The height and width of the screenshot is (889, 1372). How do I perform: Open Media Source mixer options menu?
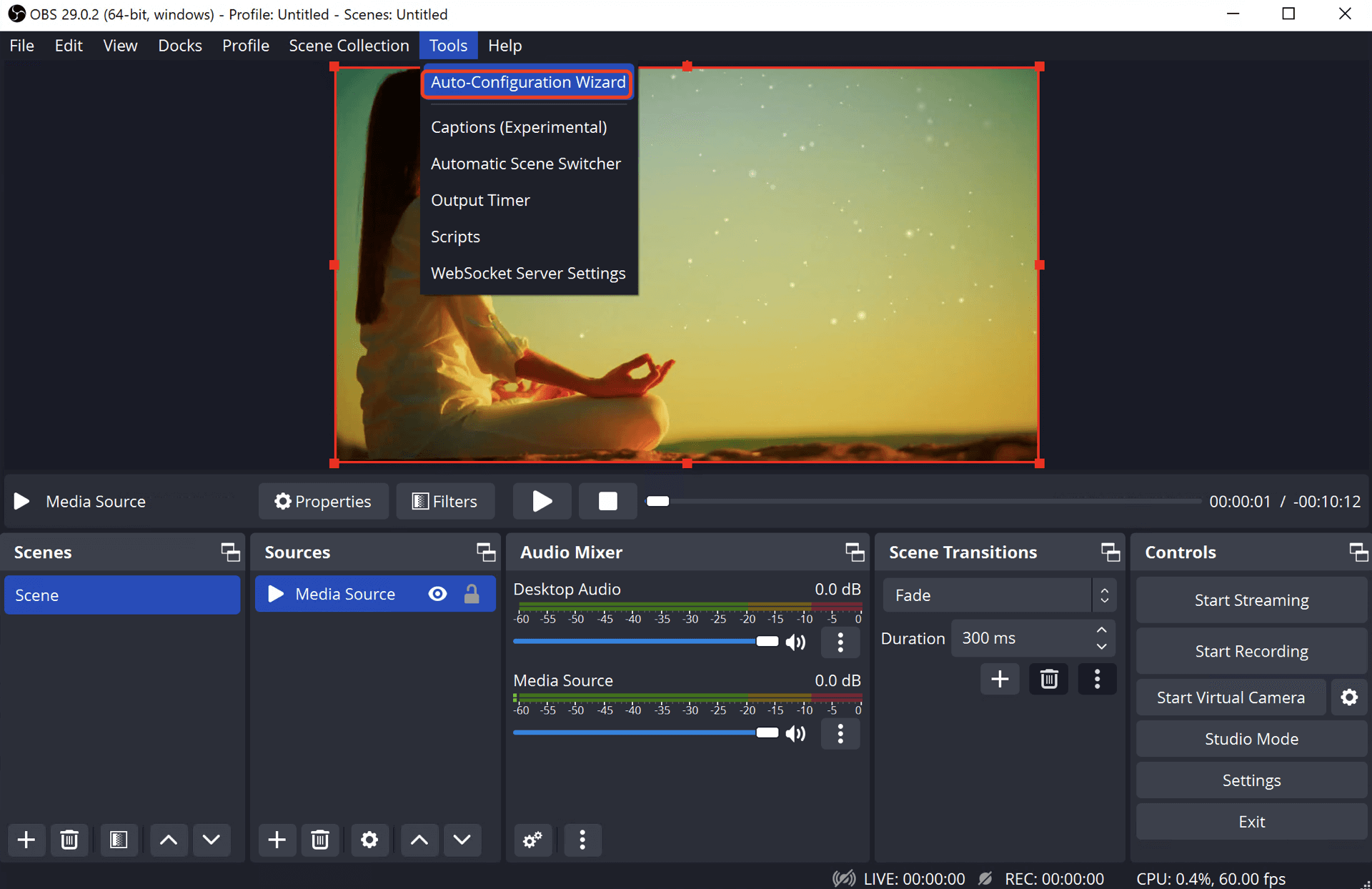(840, 733)
